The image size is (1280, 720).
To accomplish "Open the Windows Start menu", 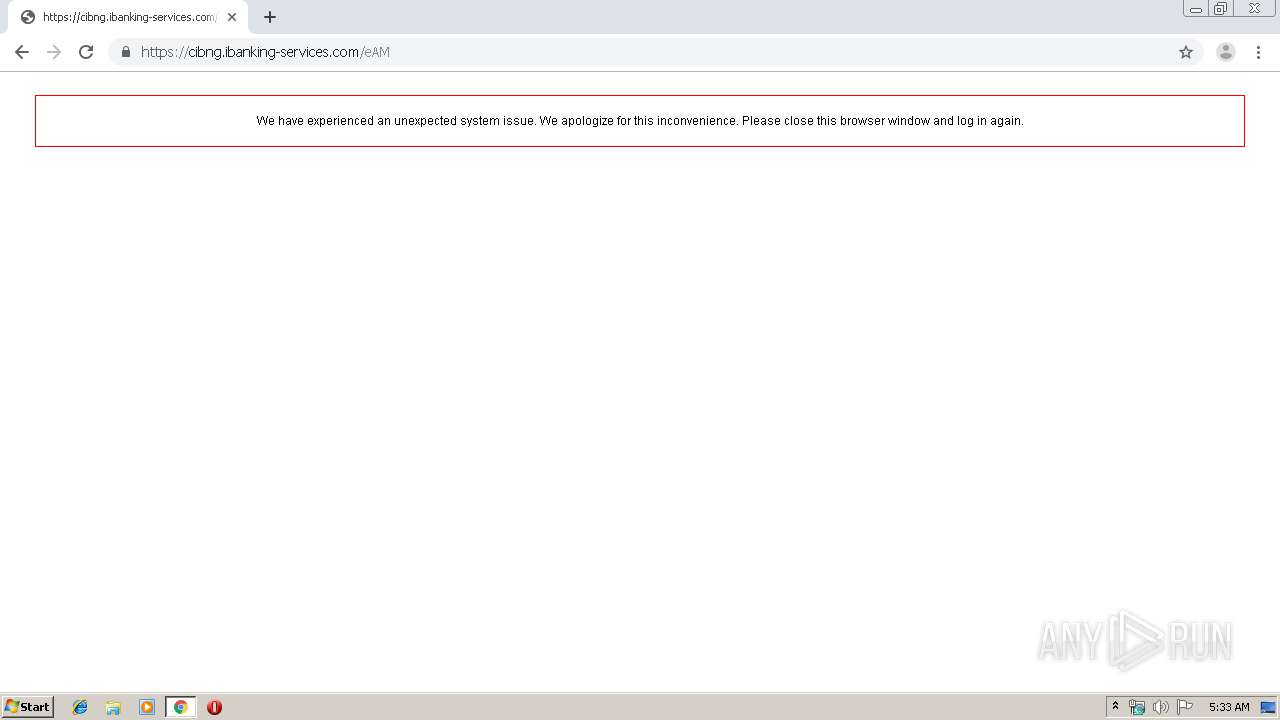I will click(x=28, y=707).
